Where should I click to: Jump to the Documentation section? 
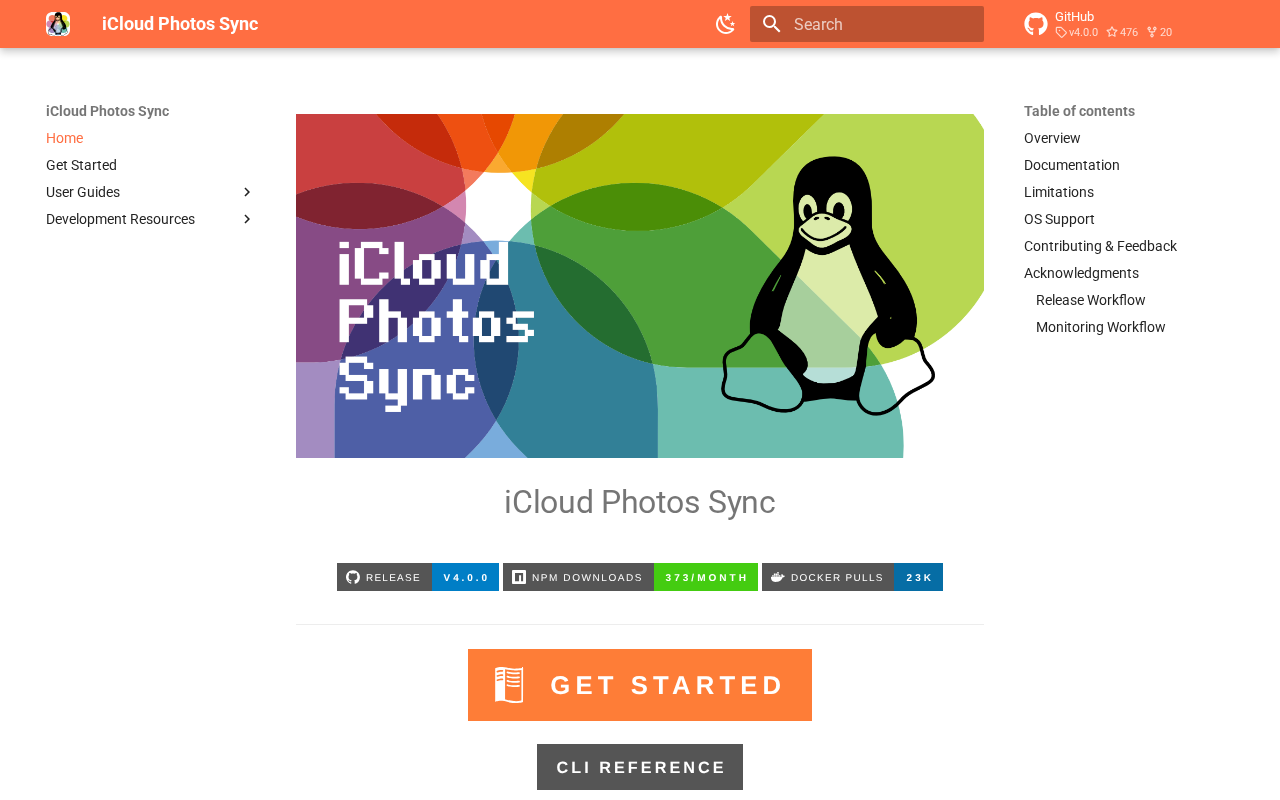(x=1072, y=165)
